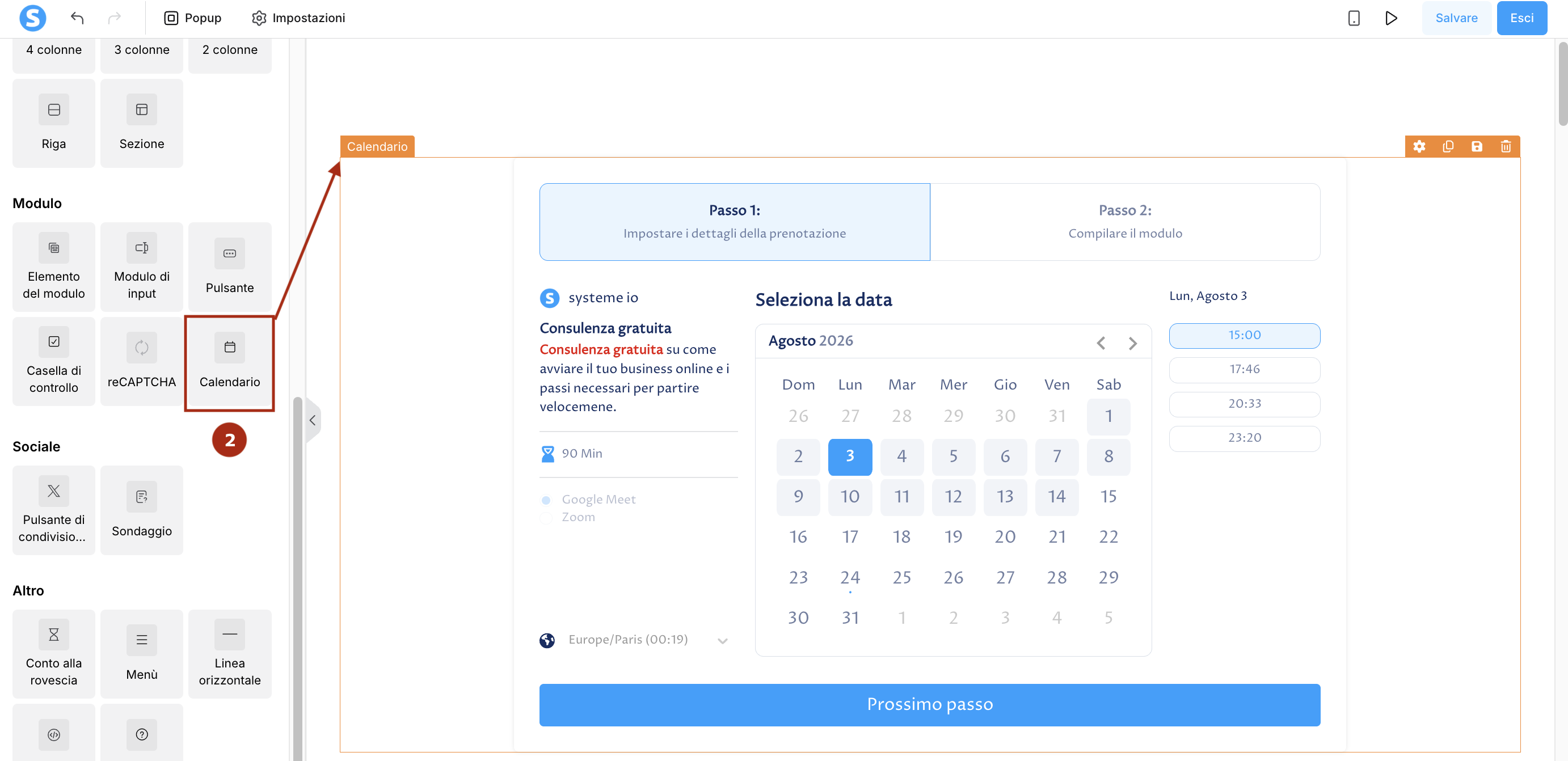Delete the Calendario element with trash icon
Viewport: 1568px width, 761px height.
(x=1506, y=147)
